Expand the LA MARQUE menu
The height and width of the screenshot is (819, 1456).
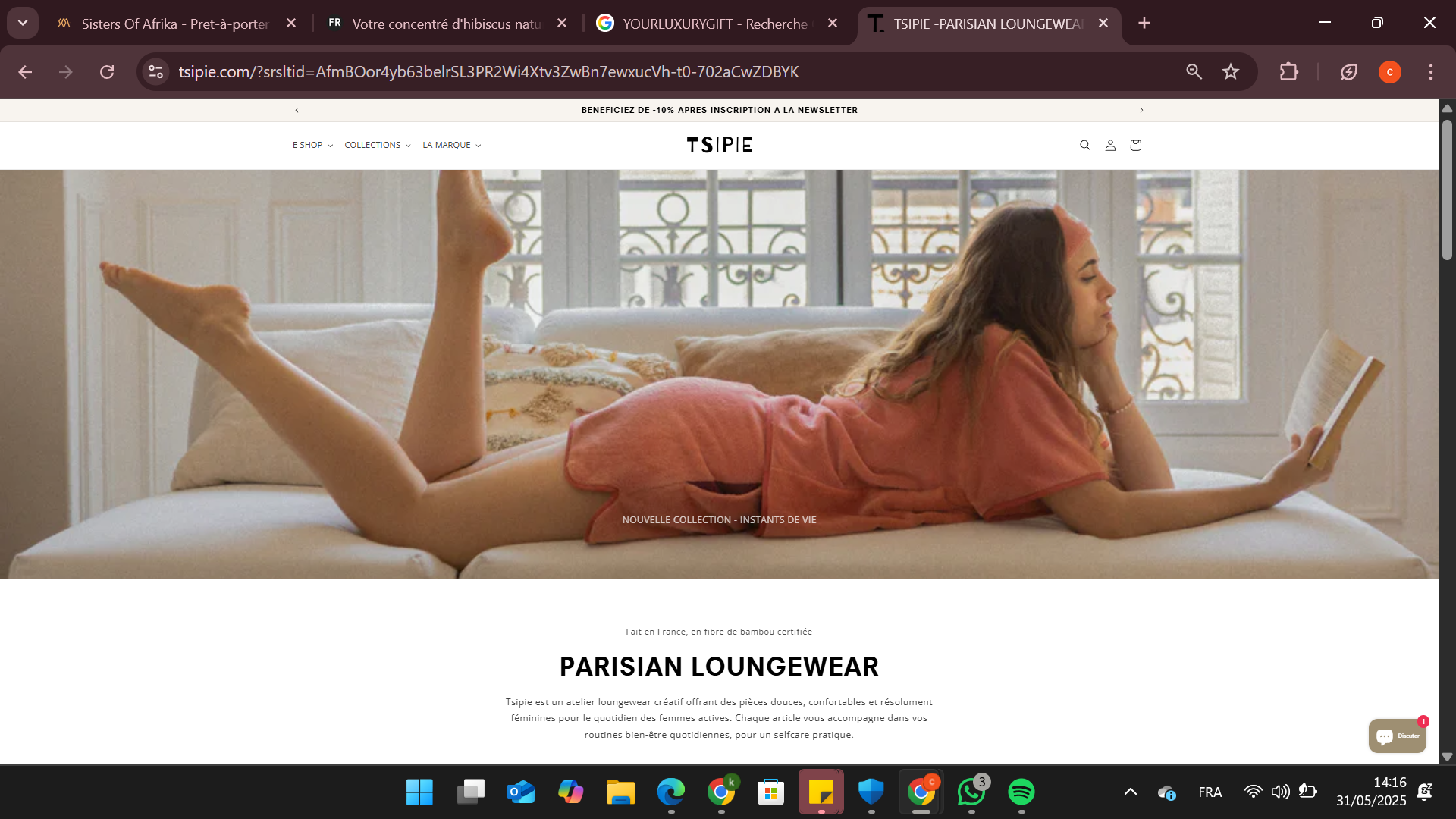pos(452,145)
